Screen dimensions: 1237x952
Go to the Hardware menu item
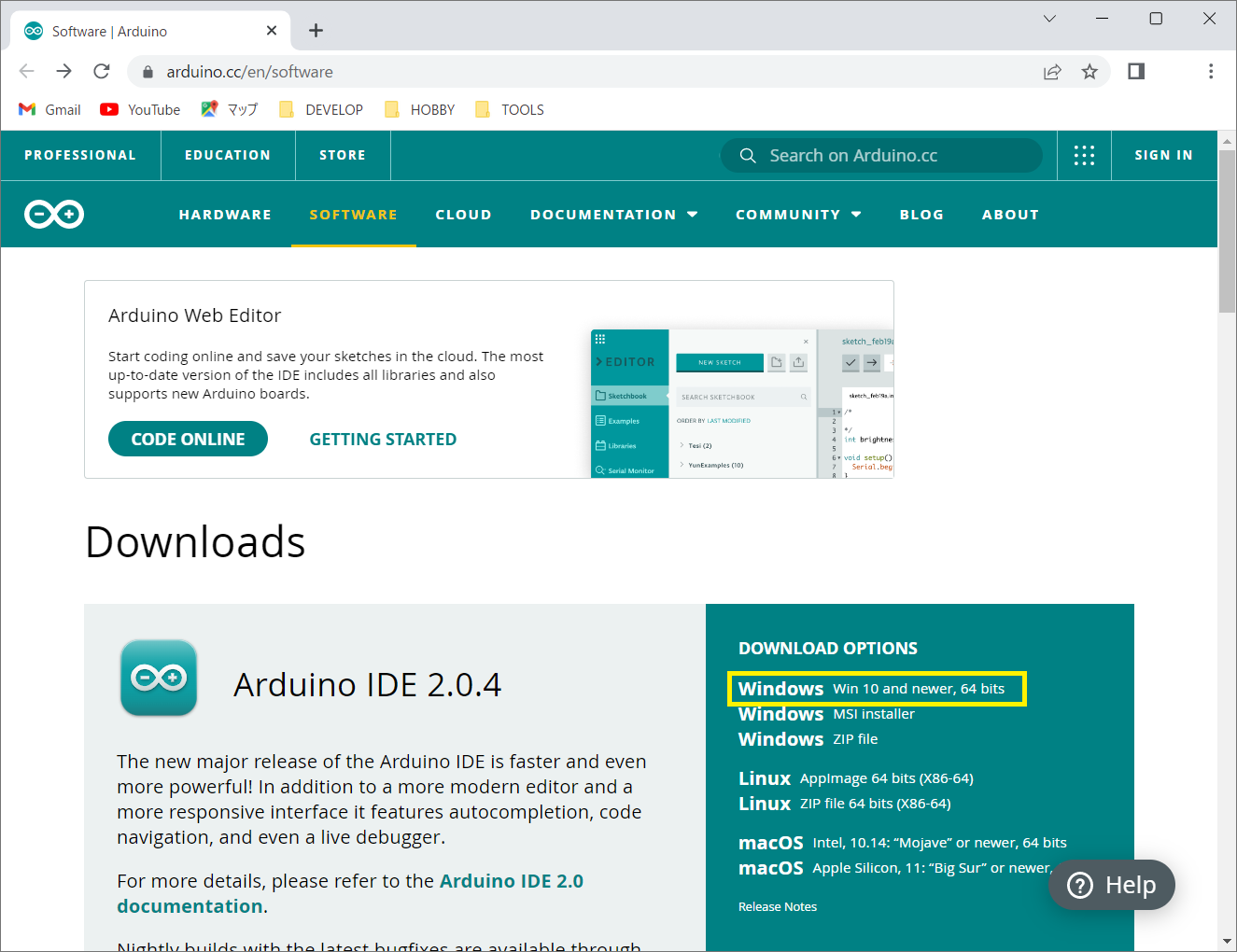pos(225,215)
